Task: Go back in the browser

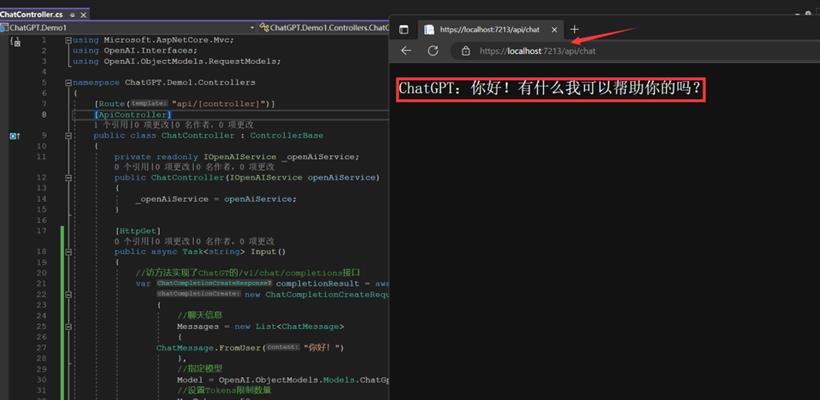Action: [406, 51]
